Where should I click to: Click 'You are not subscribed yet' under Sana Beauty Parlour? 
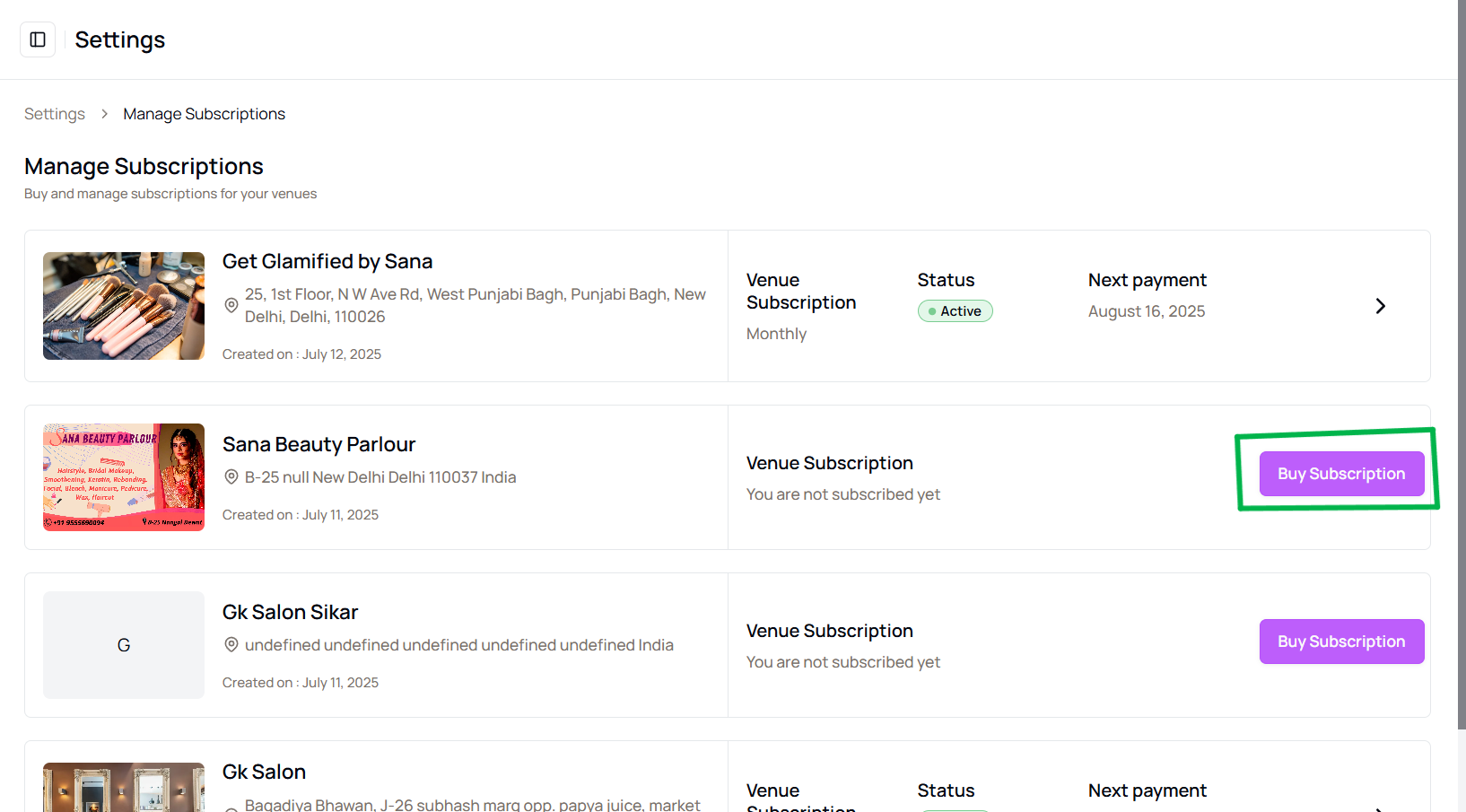pos(843,494)
